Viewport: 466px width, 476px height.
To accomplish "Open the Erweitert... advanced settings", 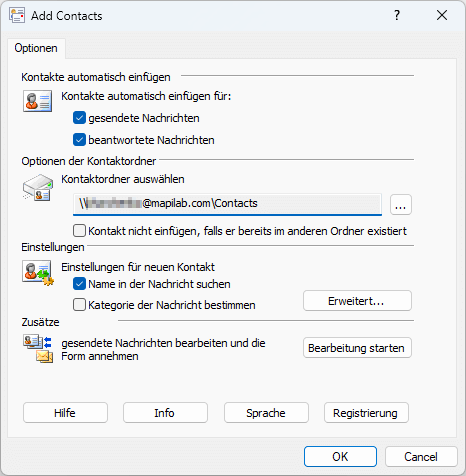I will tap(357, 301).
